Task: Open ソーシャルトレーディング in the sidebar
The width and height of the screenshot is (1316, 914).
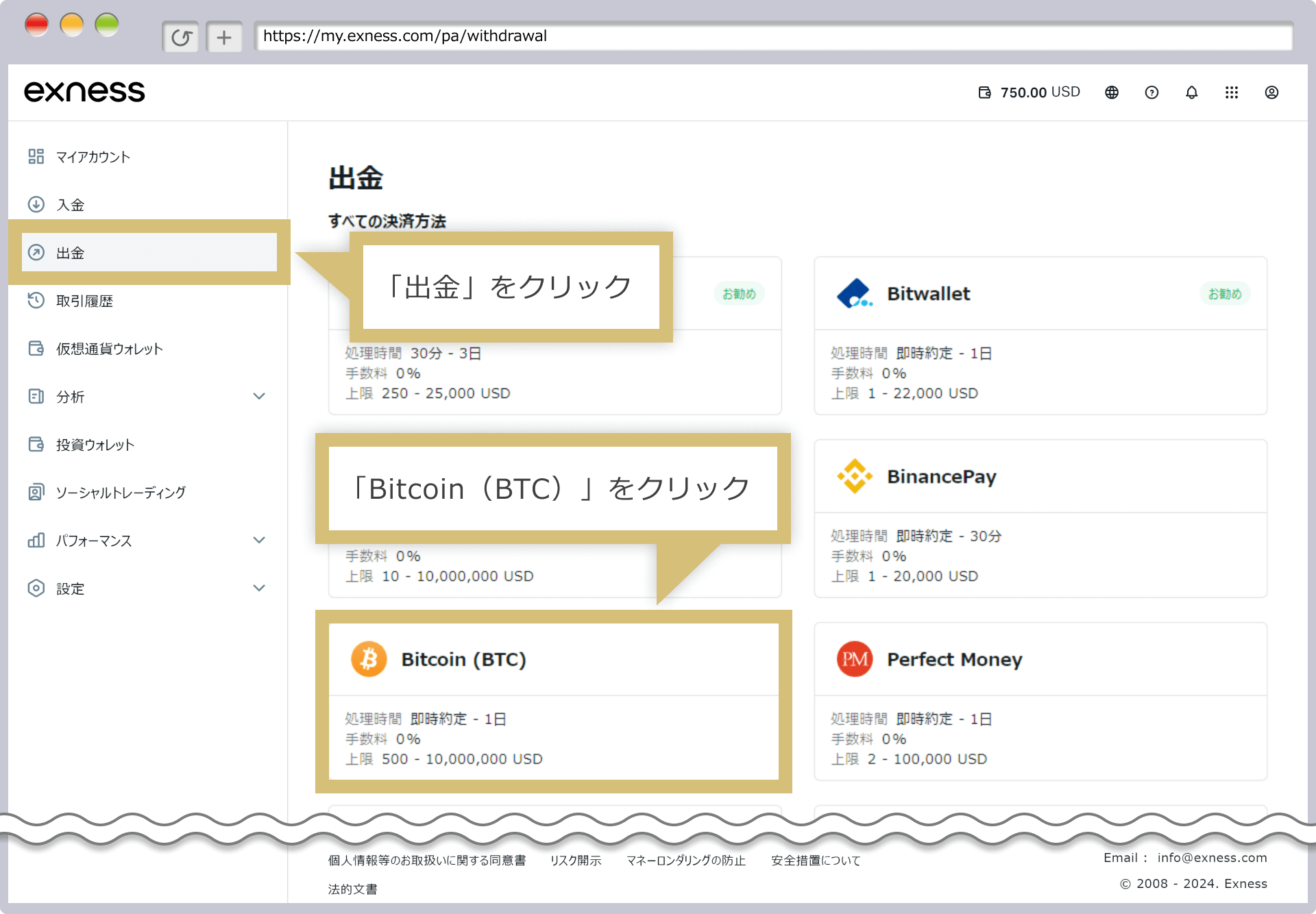Action: (x=121, y=493)
